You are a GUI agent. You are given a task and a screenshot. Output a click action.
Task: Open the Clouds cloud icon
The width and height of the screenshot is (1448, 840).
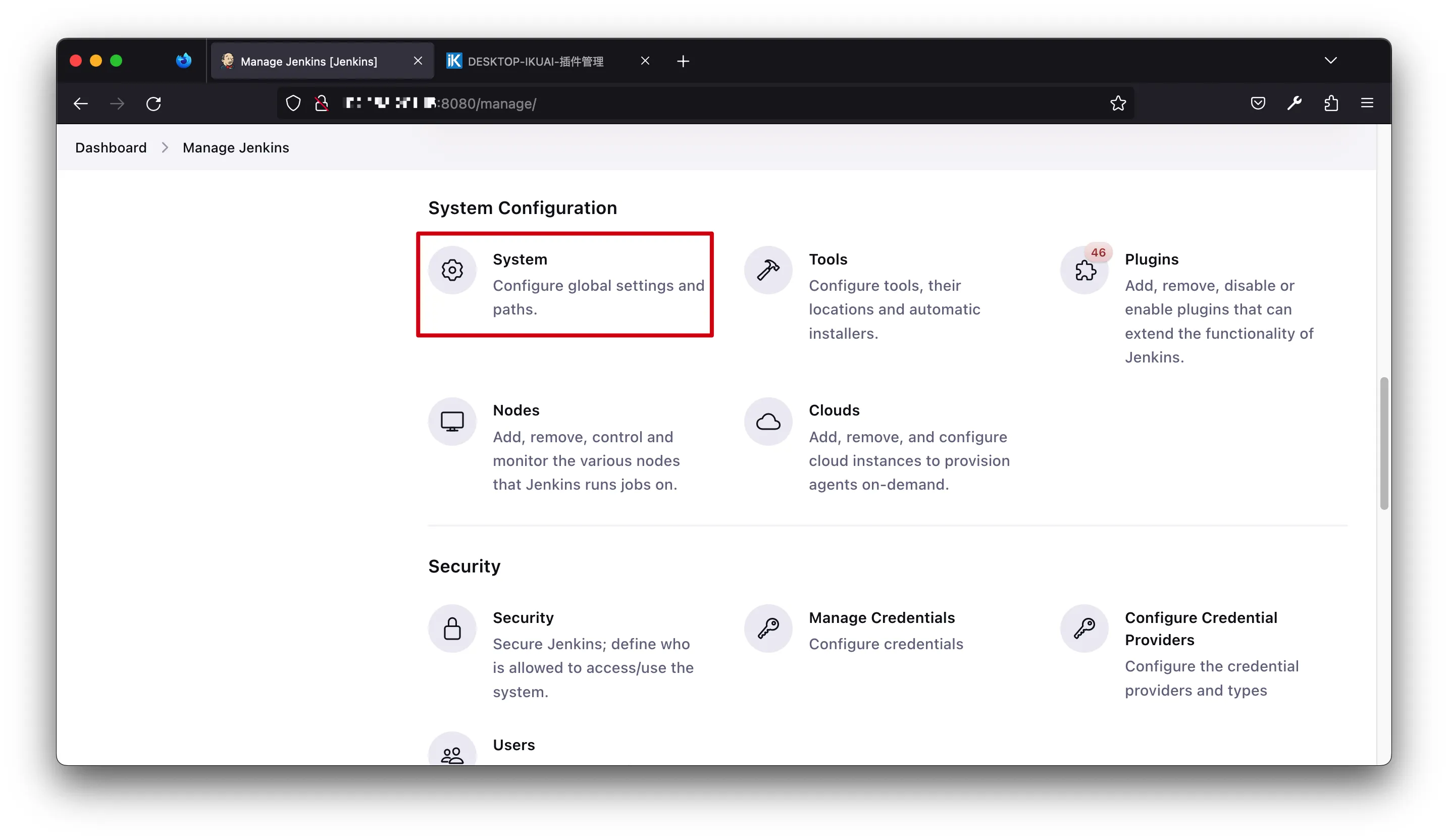[x=767, y=421]
